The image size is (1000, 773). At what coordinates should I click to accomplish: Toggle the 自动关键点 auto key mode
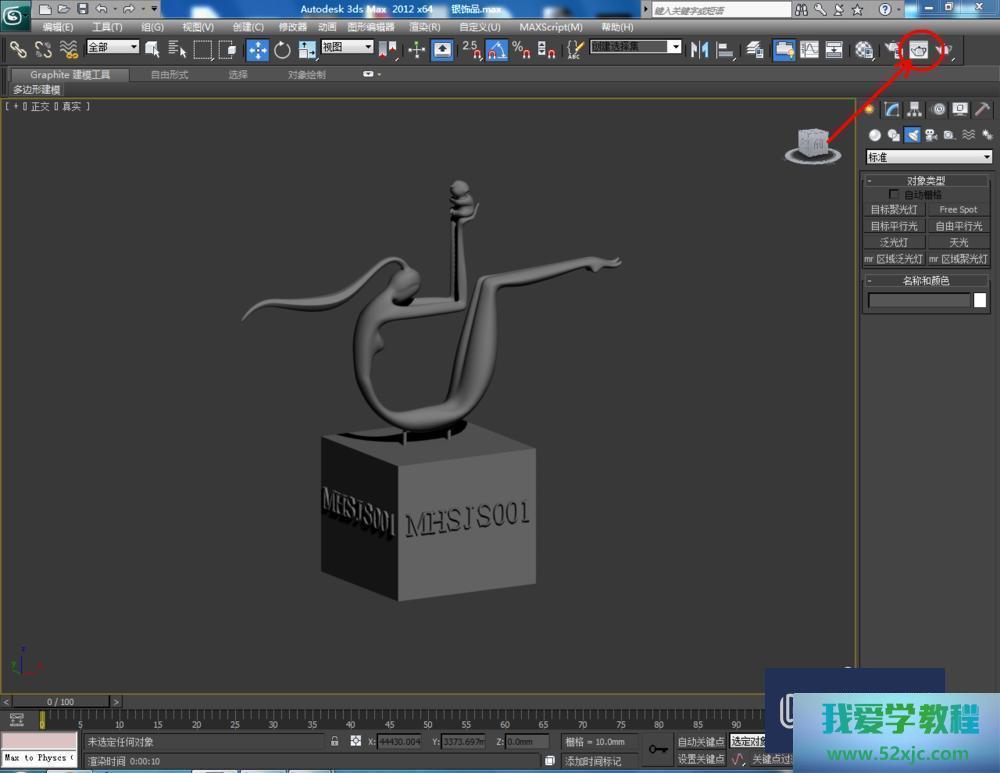point(700,742)
